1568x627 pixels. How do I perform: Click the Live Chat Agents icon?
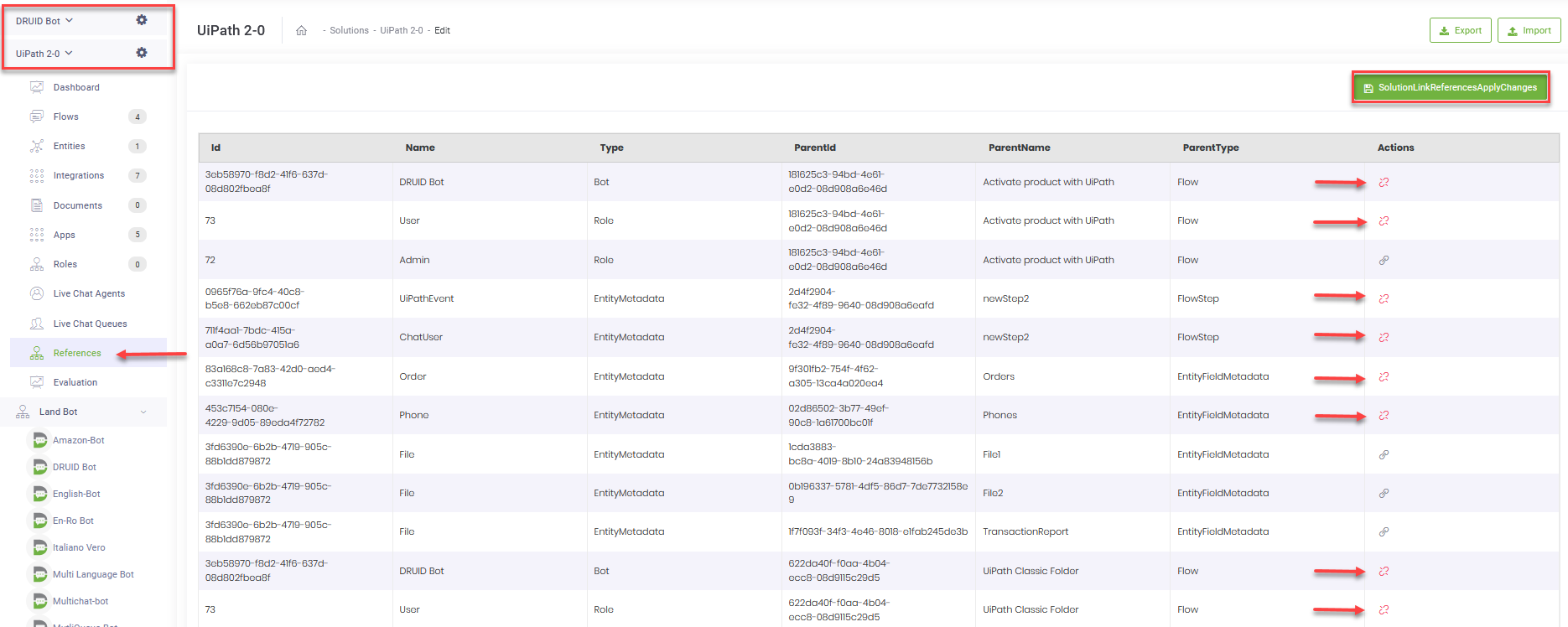37,293
